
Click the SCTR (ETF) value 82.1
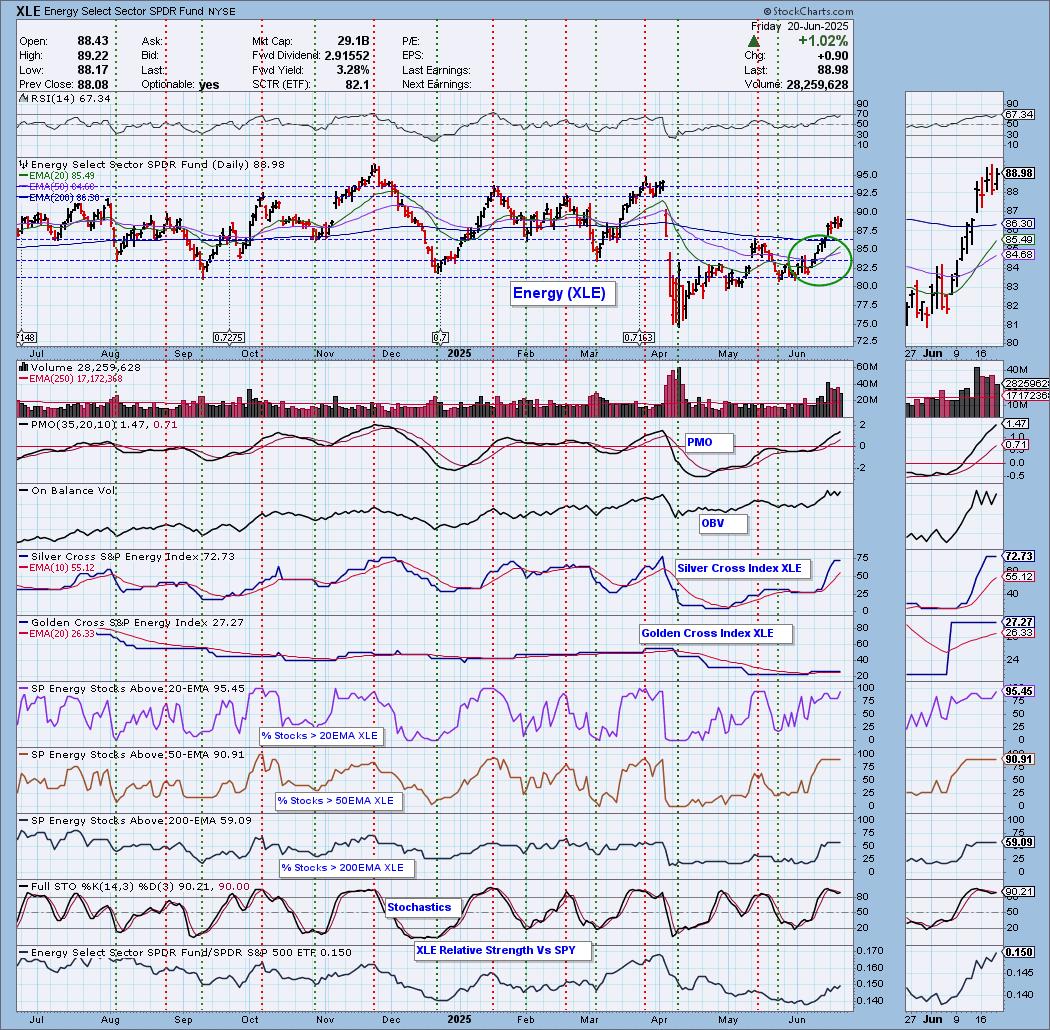(x=357, y=85)
